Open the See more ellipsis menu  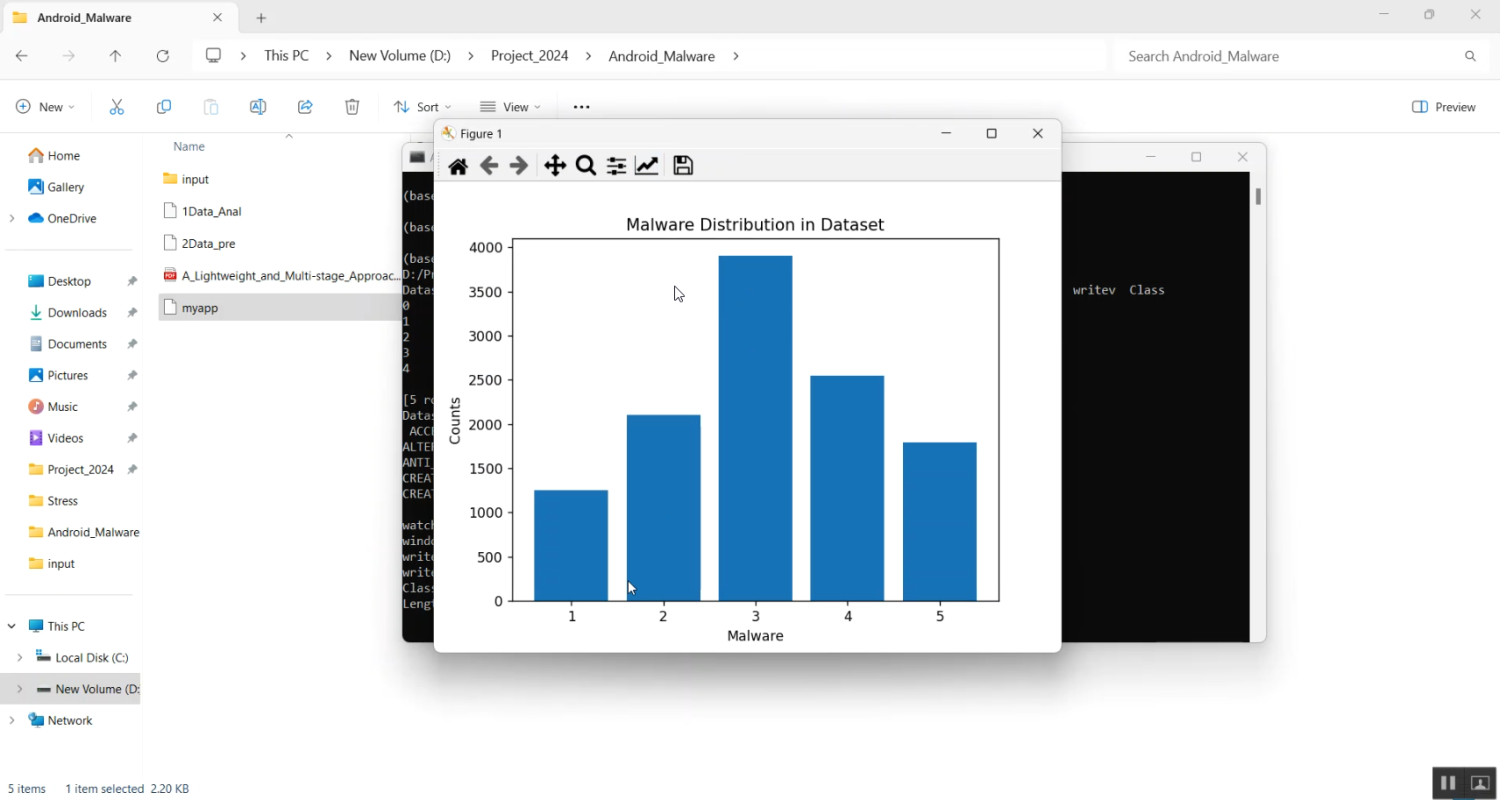pos(581,106)
